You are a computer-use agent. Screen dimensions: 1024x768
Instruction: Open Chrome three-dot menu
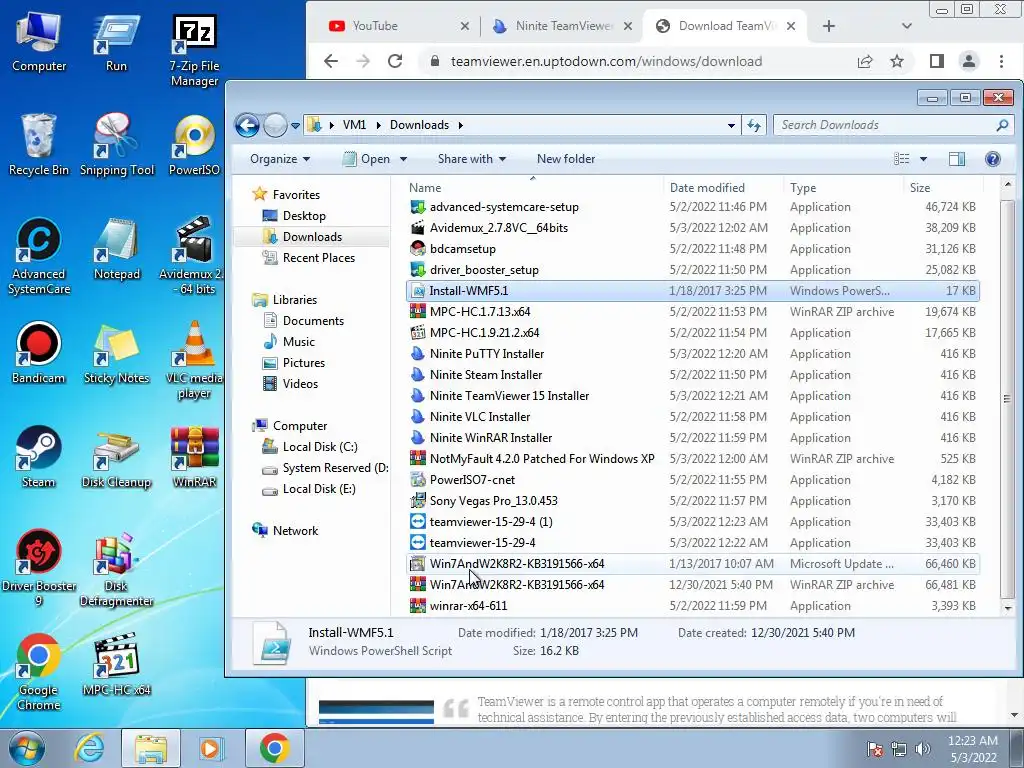pyautogui.click(x=1001, y=61)
